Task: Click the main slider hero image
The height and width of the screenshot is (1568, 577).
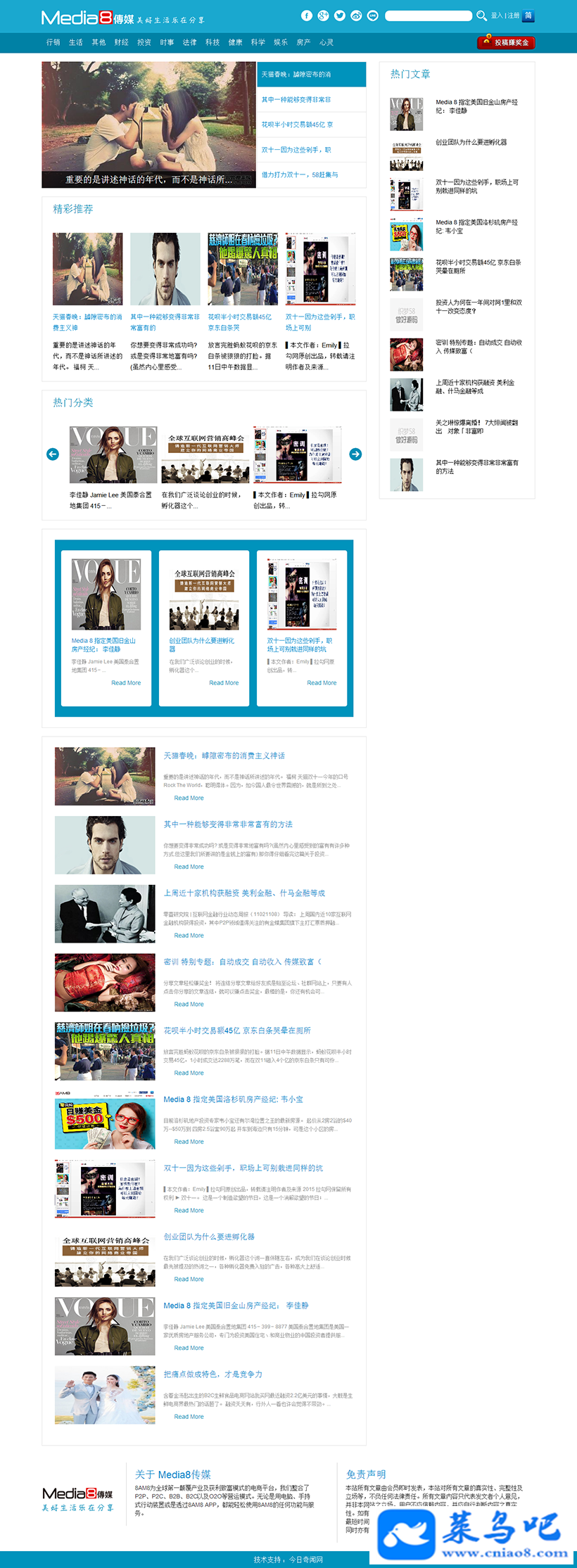Action: [x=148, y=125]
